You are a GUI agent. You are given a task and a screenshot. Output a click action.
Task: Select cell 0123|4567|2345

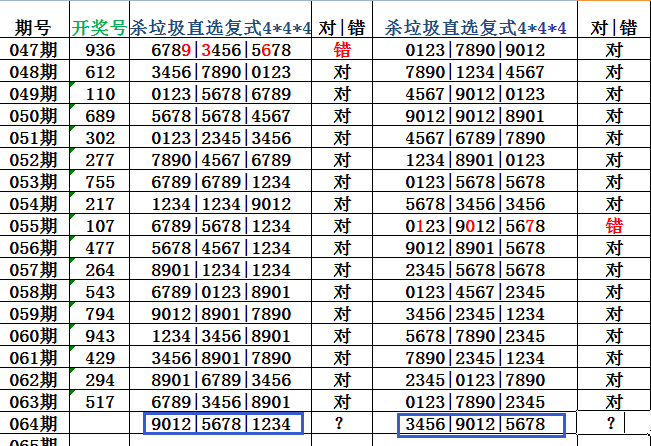coord(475,292)
